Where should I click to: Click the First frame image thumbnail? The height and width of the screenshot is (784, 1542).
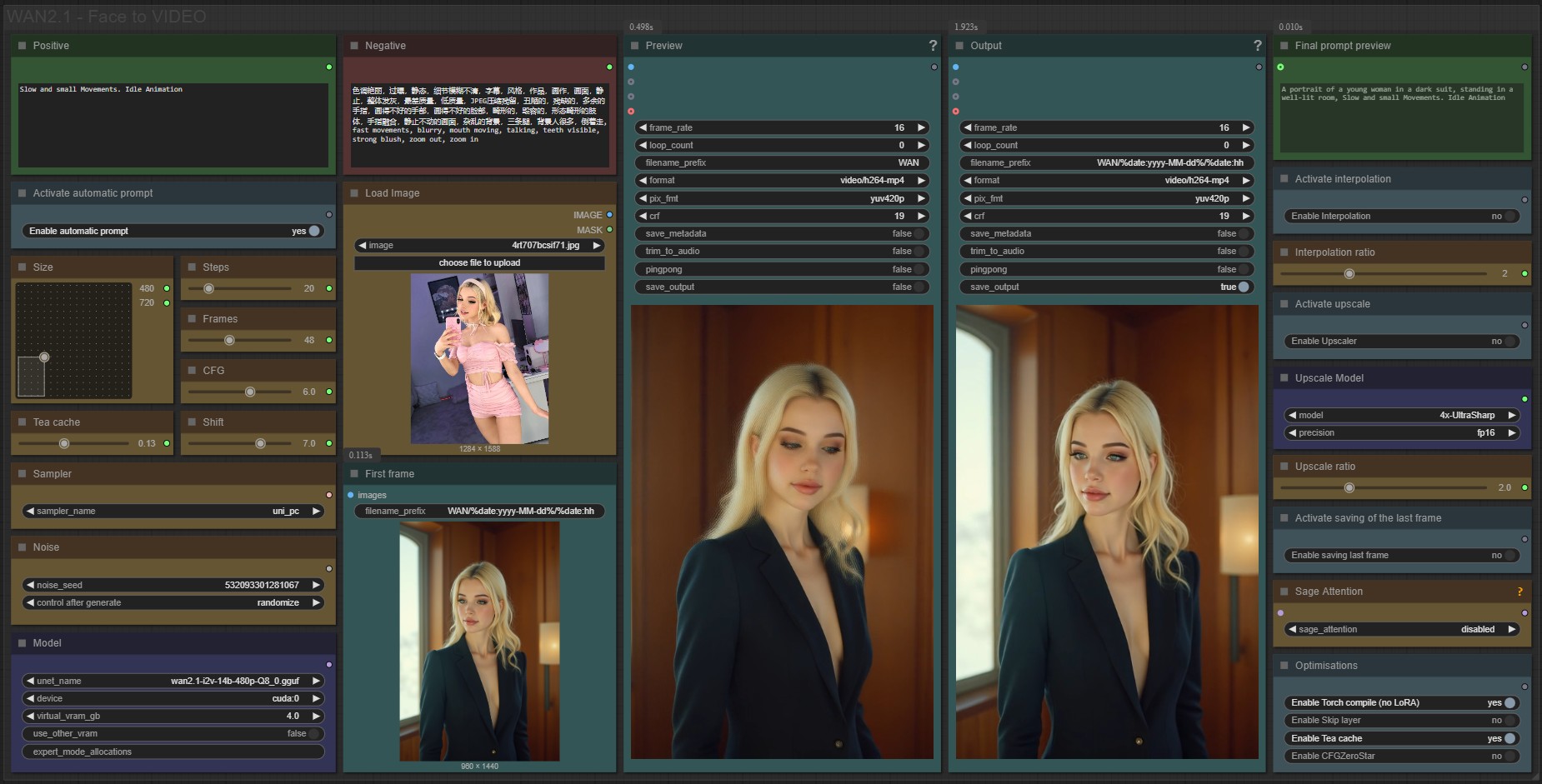479,642
